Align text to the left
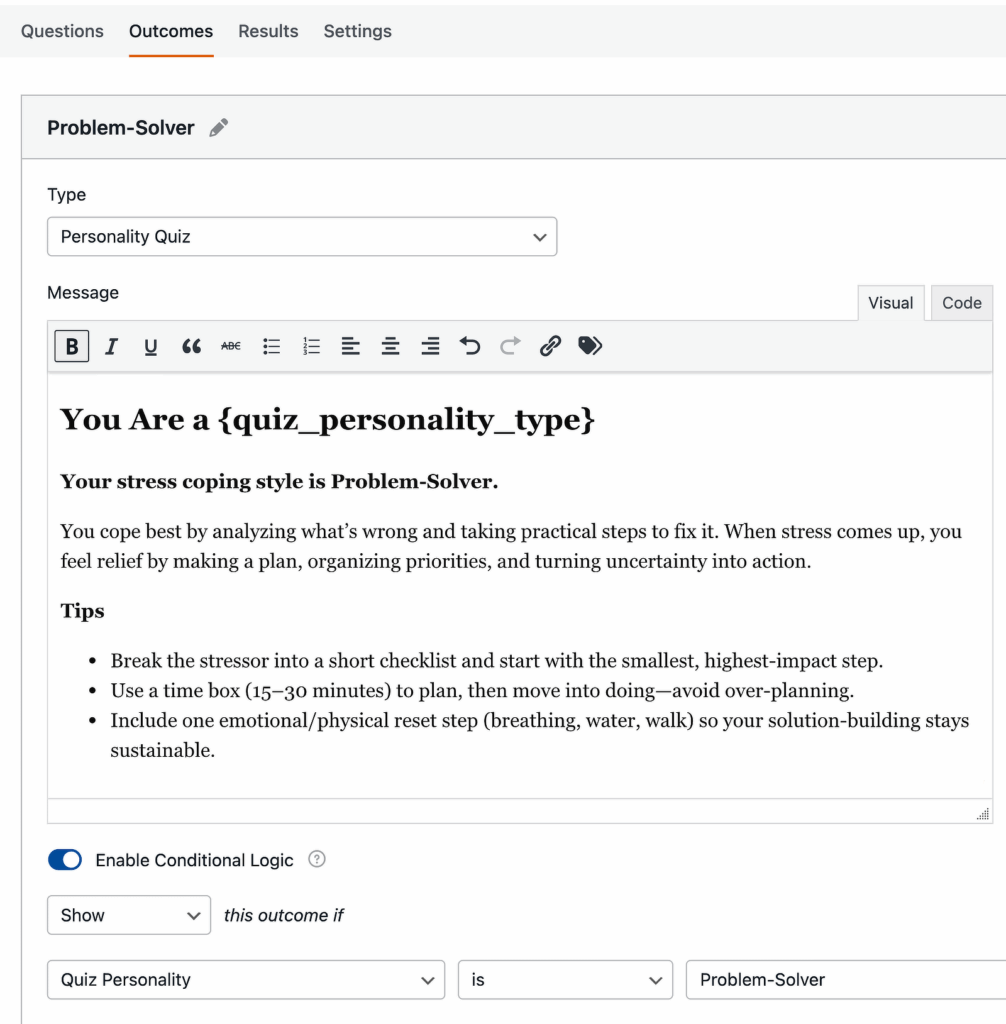Viewport: 1006px width, 1024px height. tap(351, 346)
